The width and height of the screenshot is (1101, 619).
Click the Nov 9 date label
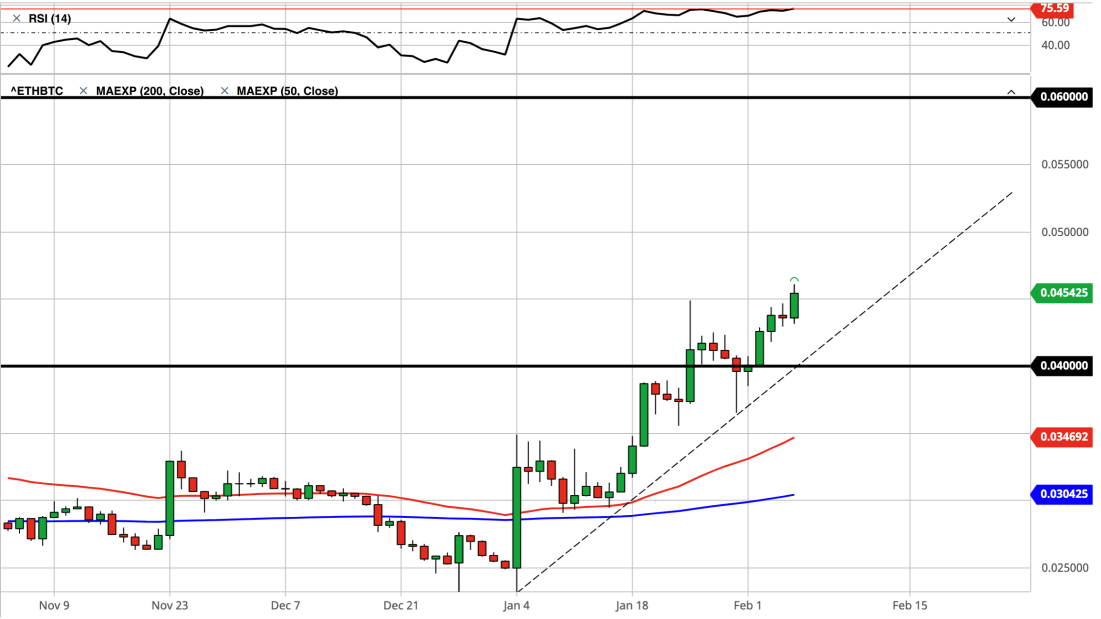pyautogui.click(x=54, y=605)
